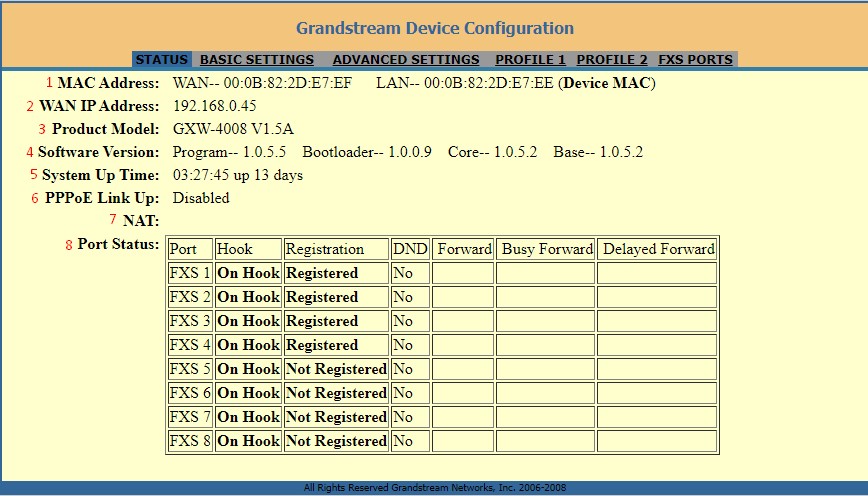Image resolution: width=868 pixels, height=496 pixels.
Task: Click the WAN IP address 192.168.0.45
Action: coord(215,106)
